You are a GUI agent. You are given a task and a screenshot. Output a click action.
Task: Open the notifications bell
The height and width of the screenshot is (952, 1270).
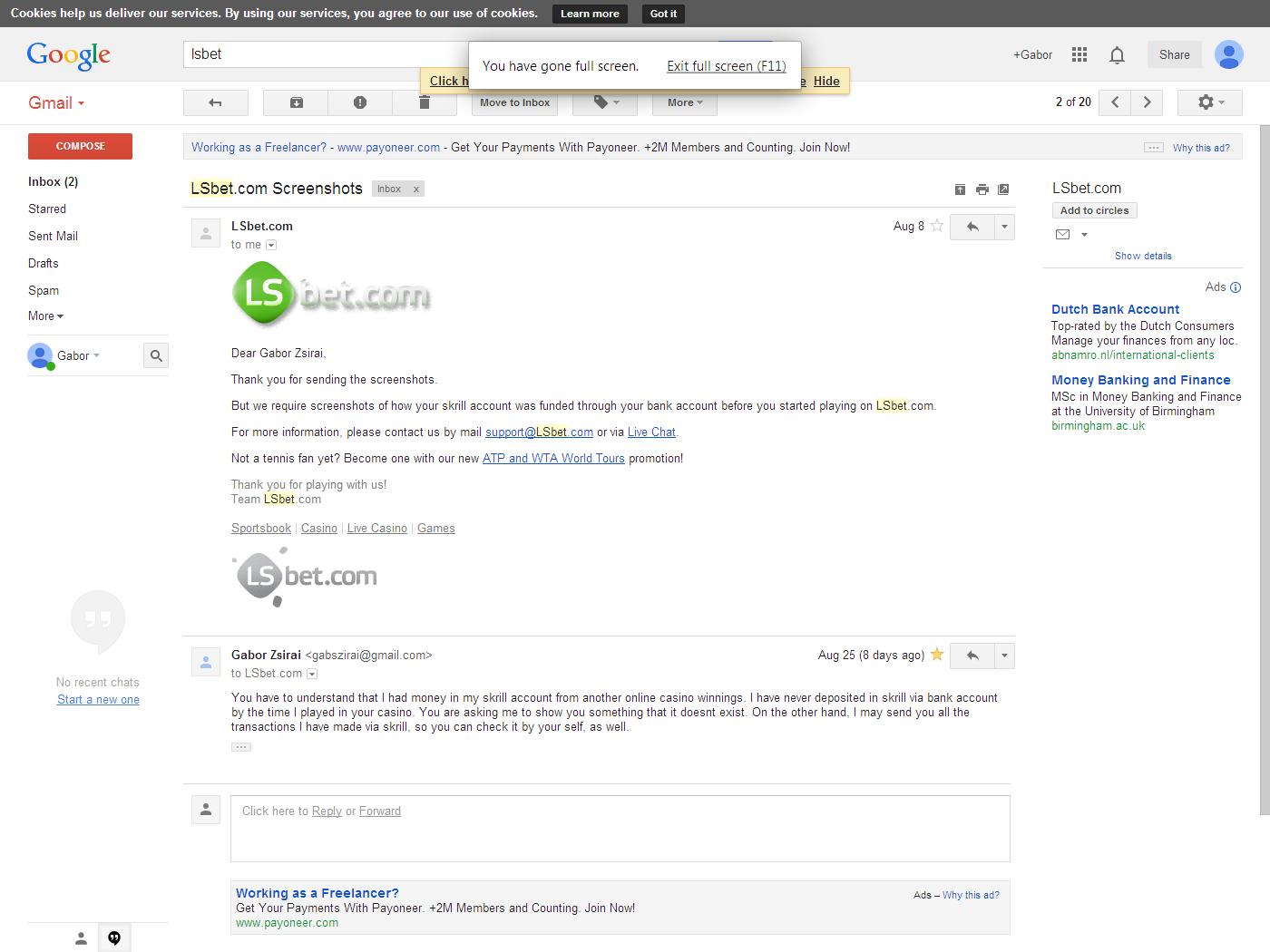(x=1117, y=55)
